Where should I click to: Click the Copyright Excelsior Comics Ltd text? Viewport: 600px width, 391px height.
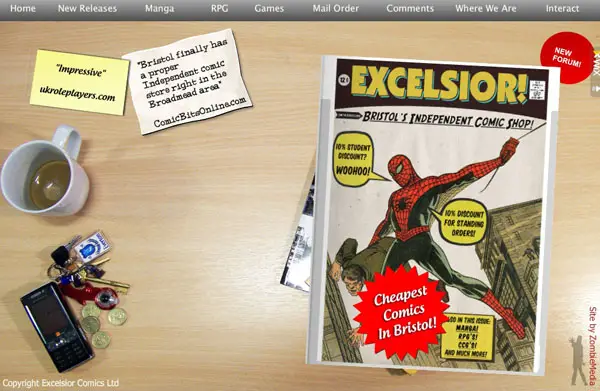(x=60, y=383)
